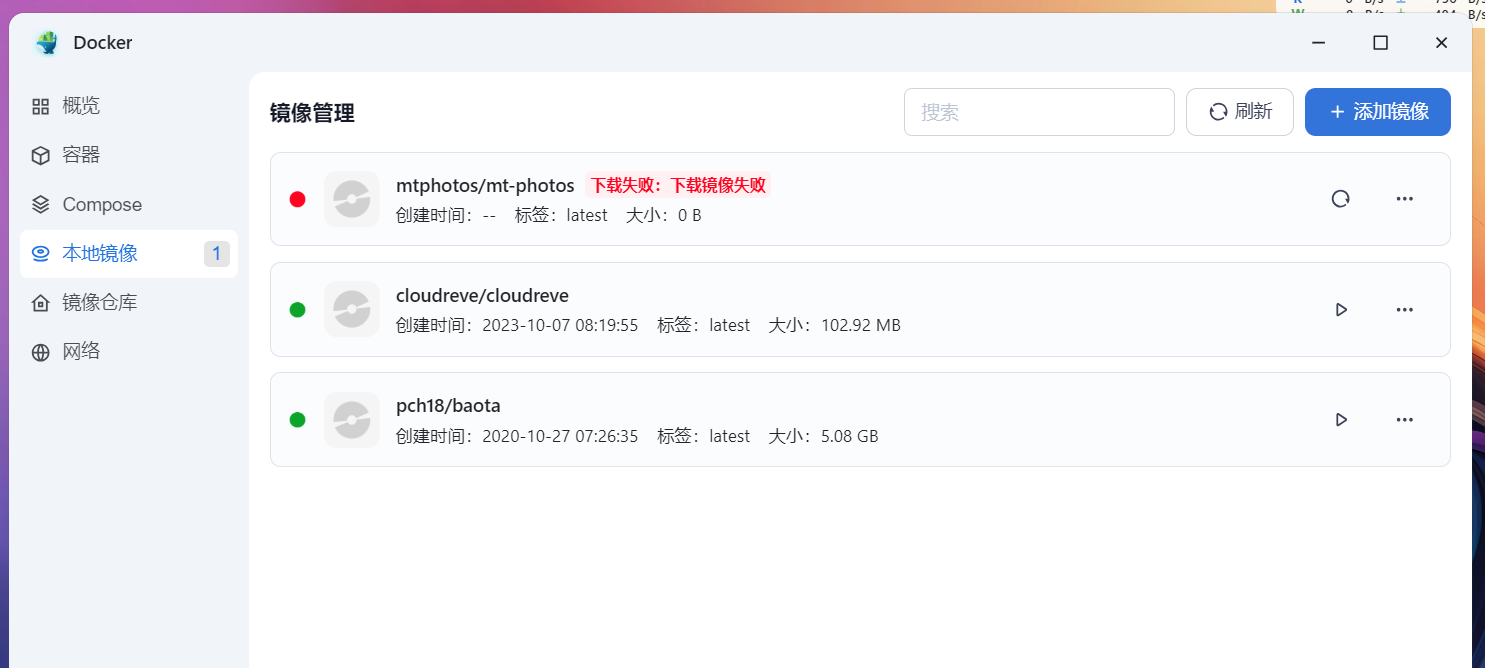Screen dimensions: 1485x668
Task: Click the 刷新 refresh button
Action: [1240, 112]
